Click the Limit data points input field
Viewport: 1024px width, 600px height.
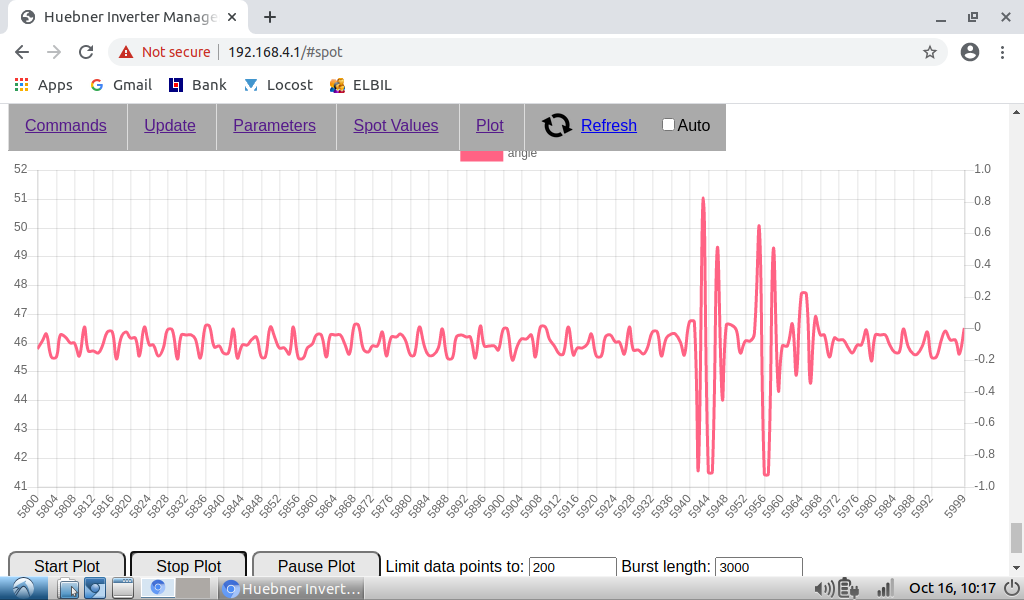click(x=572, y=567)
